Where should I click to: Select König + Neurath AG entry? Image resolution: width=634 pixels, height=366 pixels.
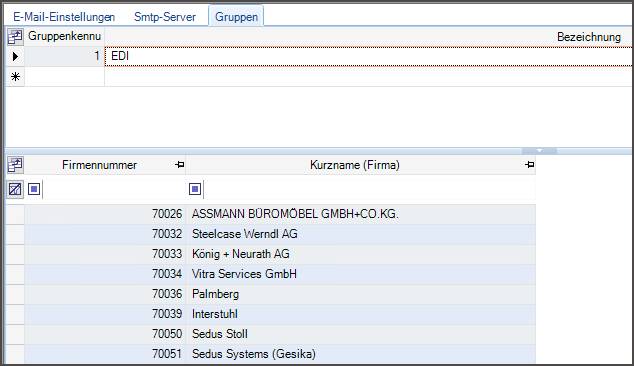click(x=361, y=254)
